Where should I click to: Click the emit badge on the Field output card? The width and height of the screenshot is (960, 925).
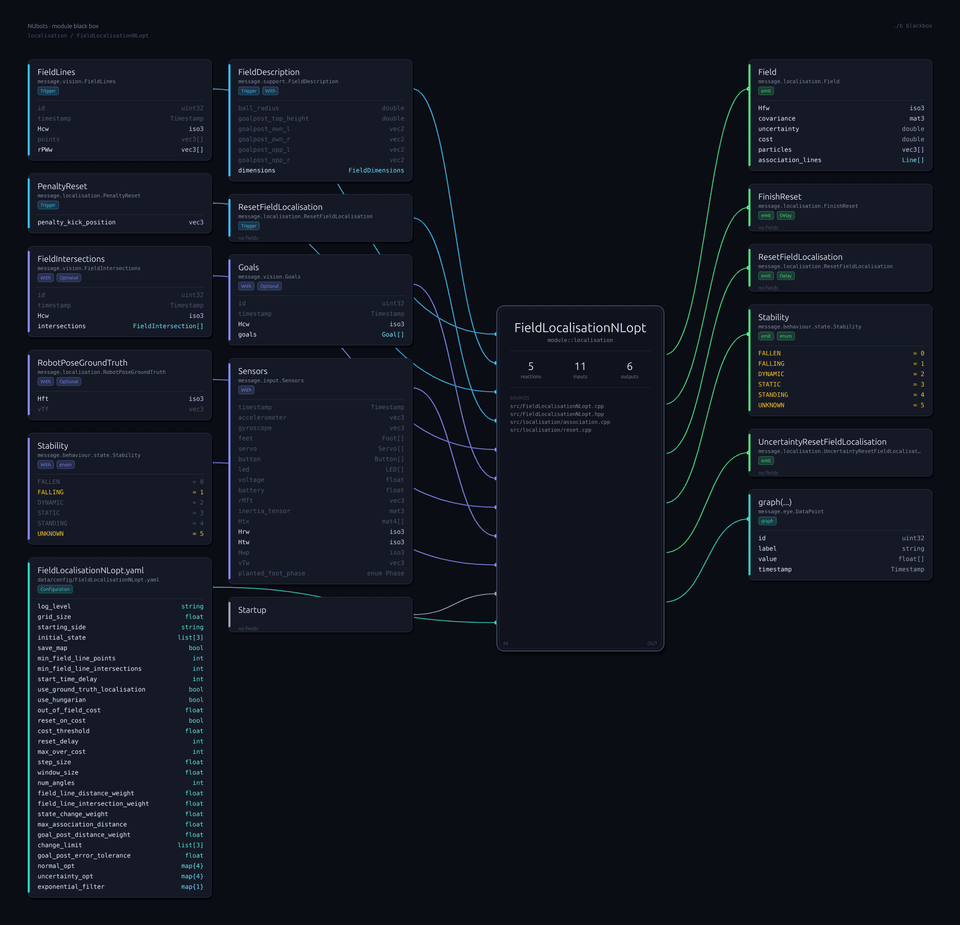coord(766,91)
